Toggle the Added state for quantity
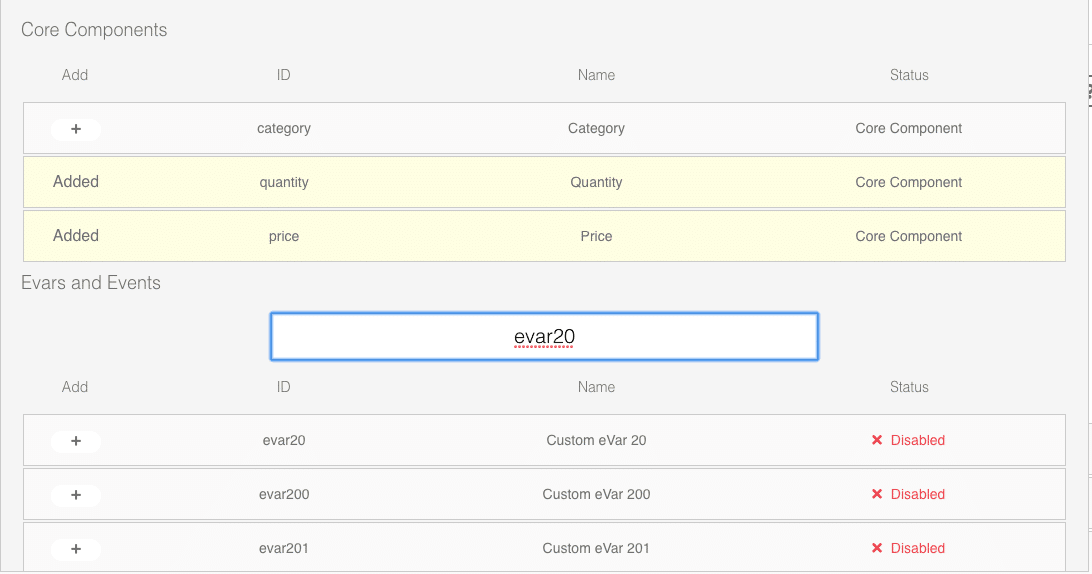This screenshot has height=574, width=1092. tap(76, 182)
